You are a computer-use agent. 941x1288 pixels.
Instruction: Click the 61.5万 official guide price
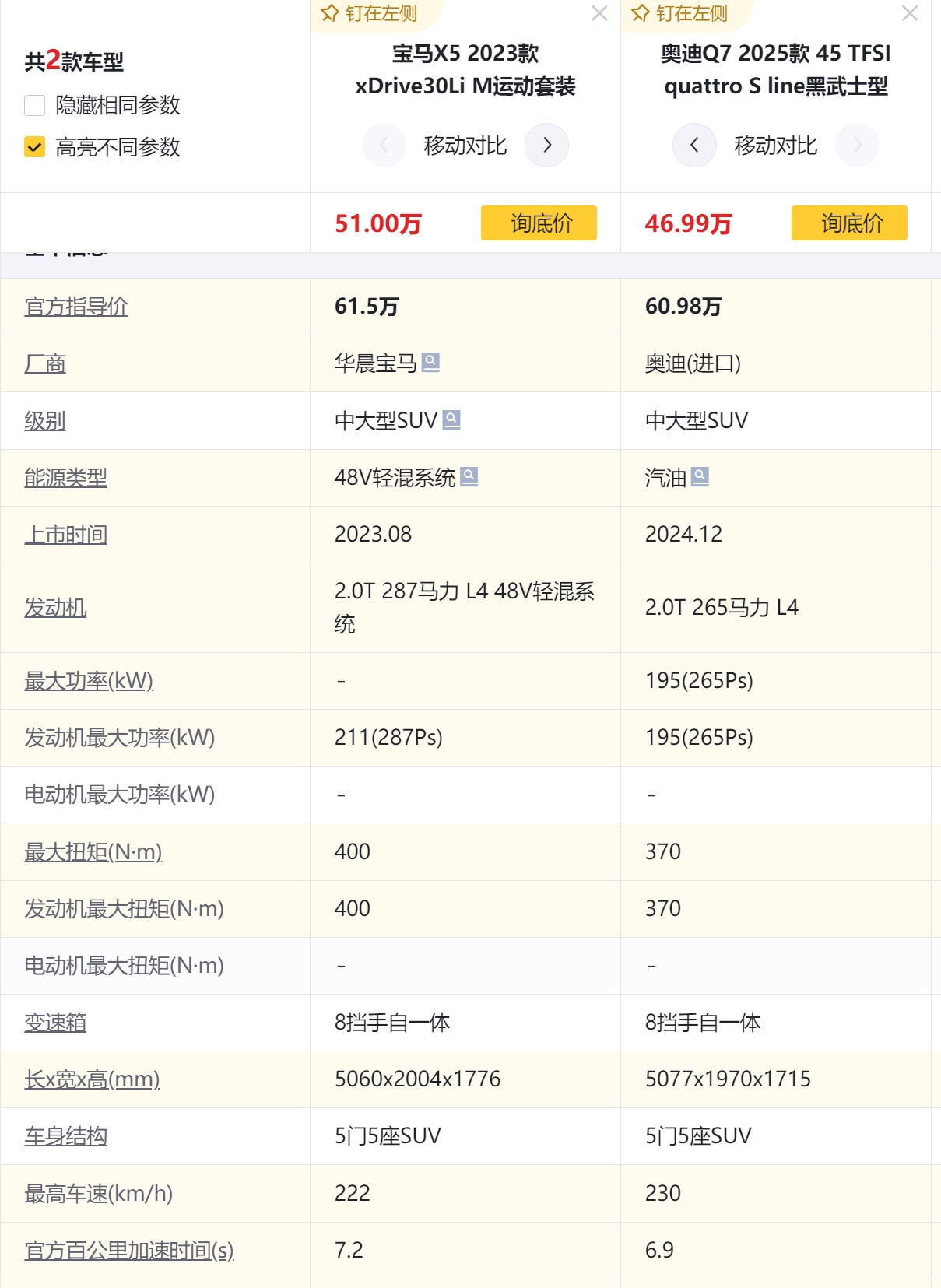coord(367,307)
